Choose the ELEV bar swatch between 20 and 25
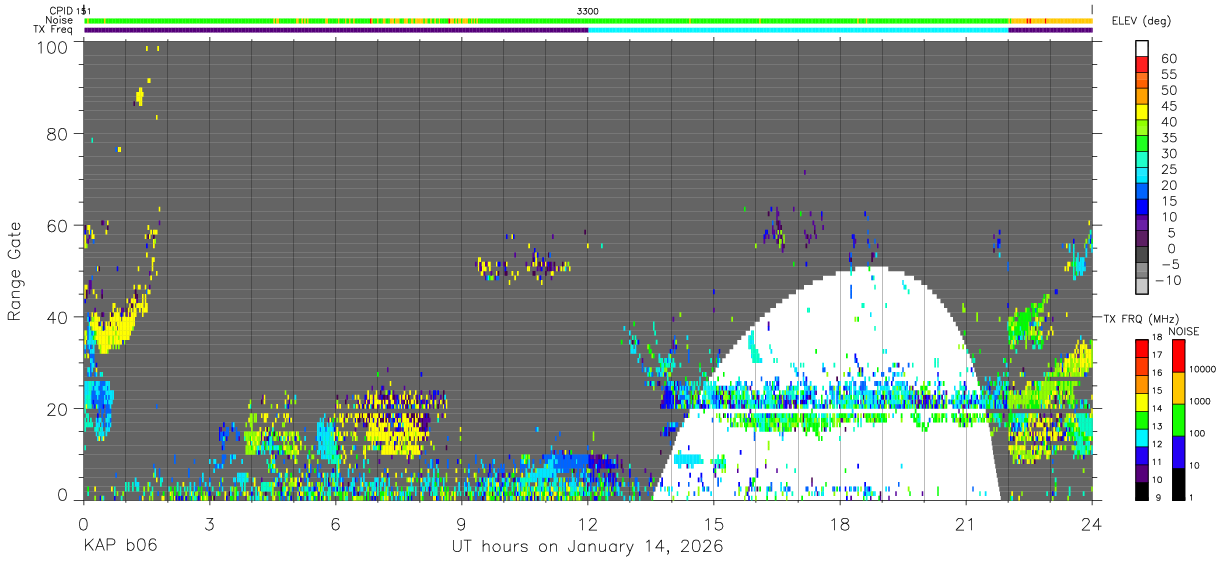 point(1142,177)
